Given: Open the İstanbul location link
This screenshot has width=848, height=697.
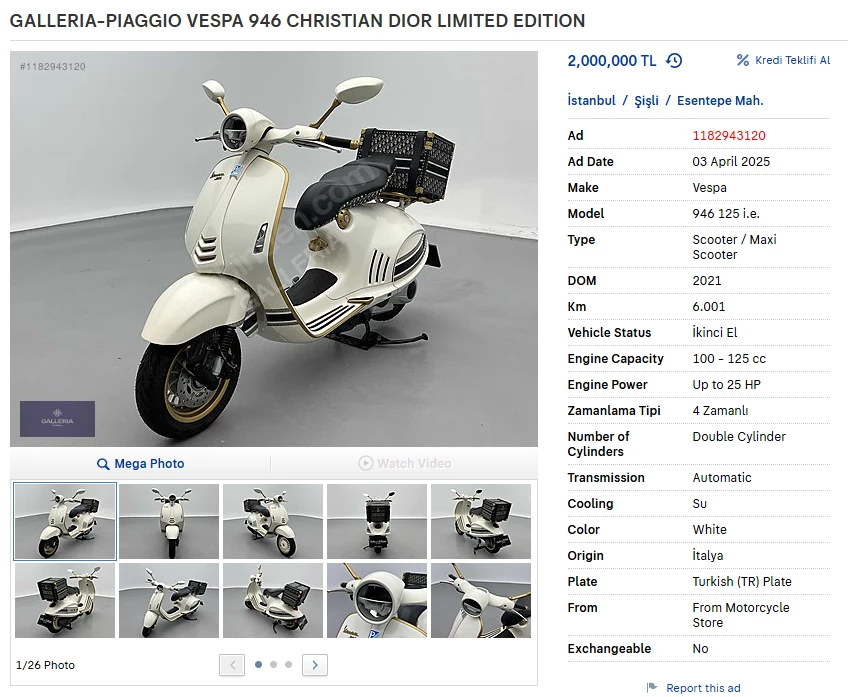Looking at the screenshot, I should pyautogui.click(x=592, y=101).
